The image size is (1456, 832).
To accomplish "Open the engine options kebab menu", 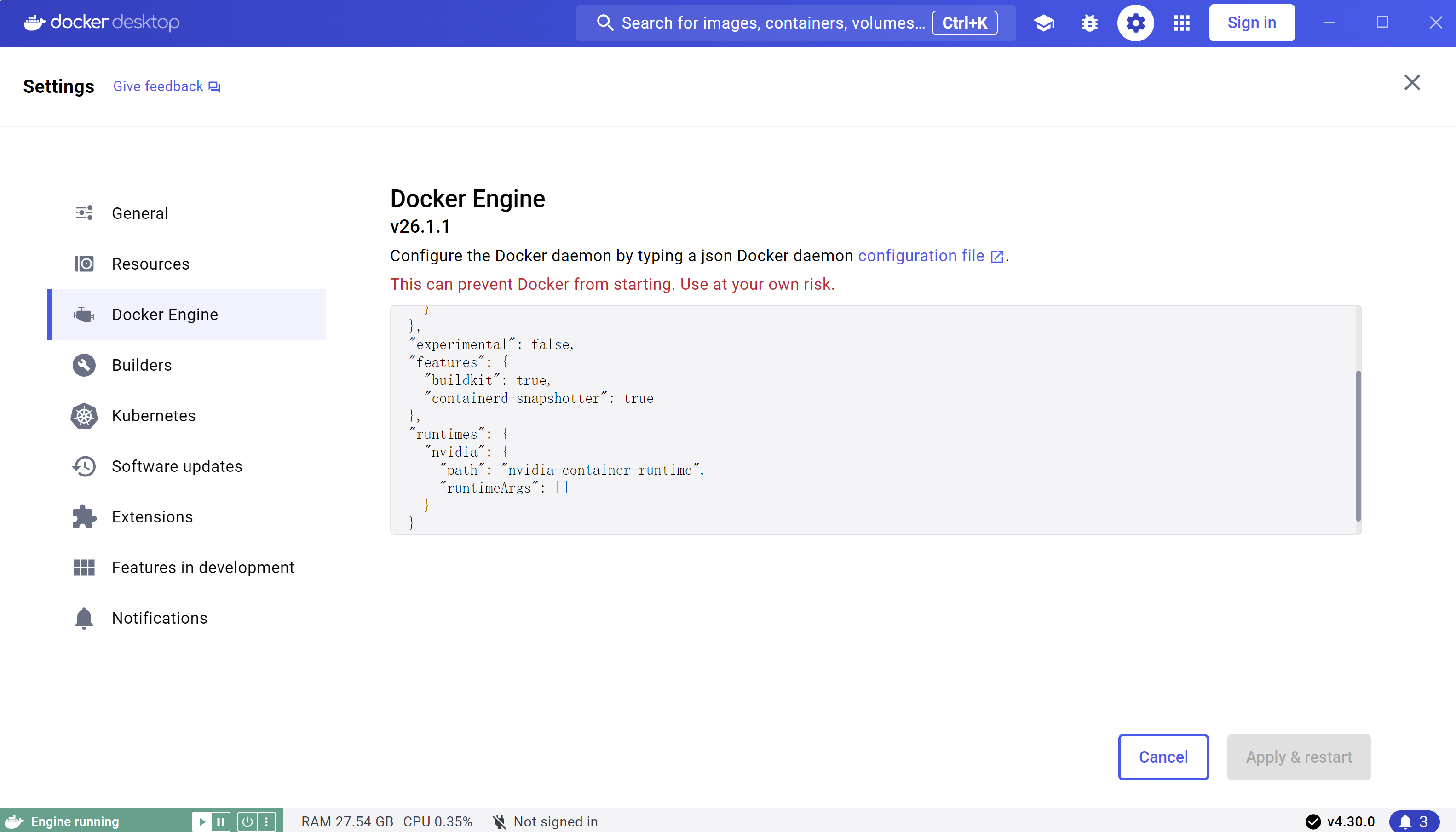I will coord(266,821).
